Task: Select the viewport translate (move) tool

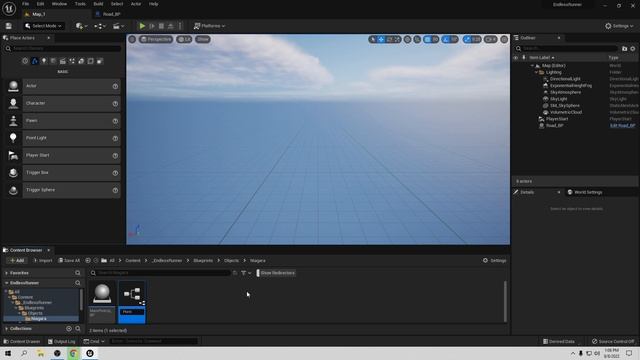Action: [381, 39]
